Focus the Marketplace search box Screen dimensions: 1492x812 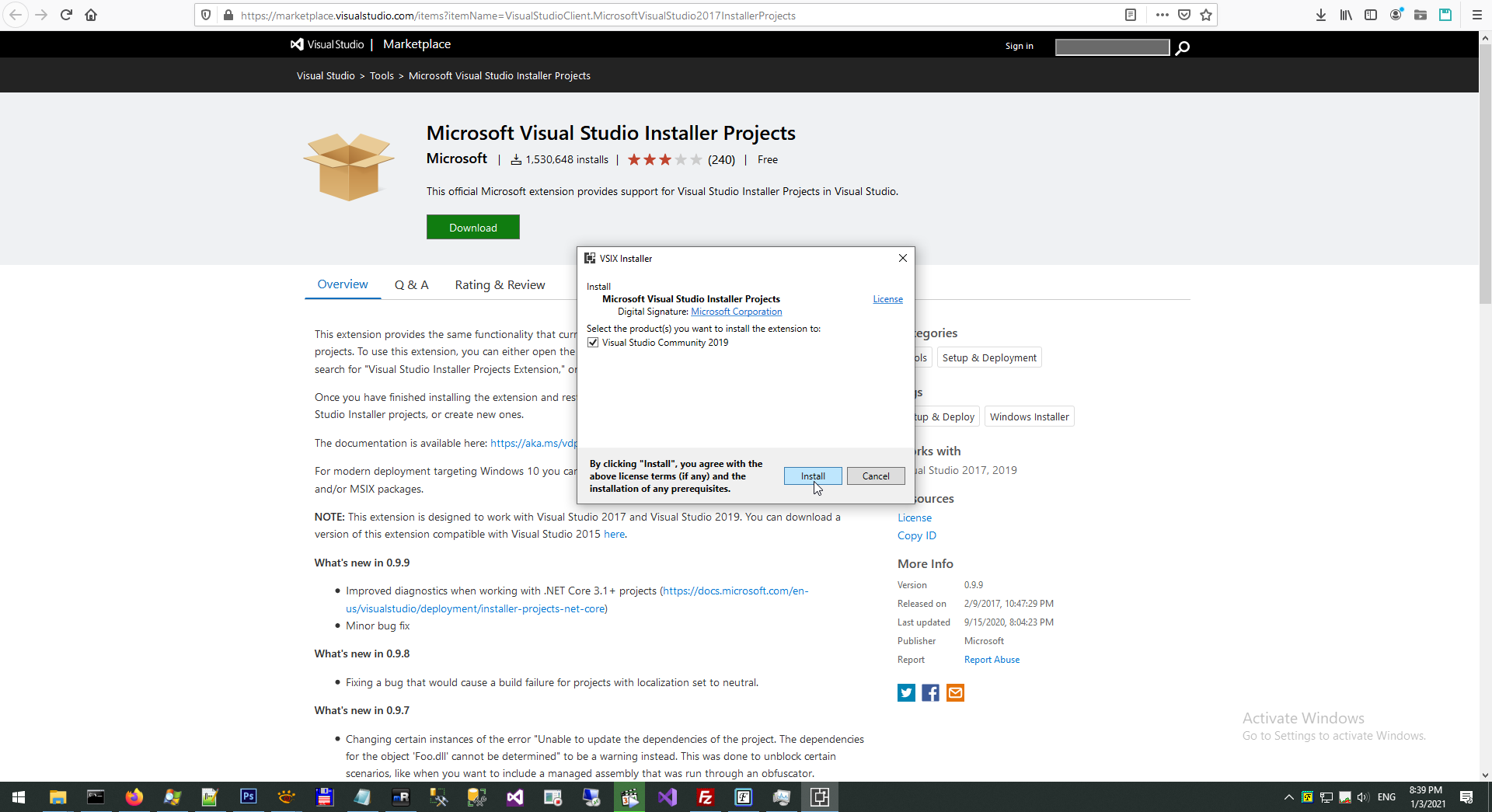[x=1112, y=47]
